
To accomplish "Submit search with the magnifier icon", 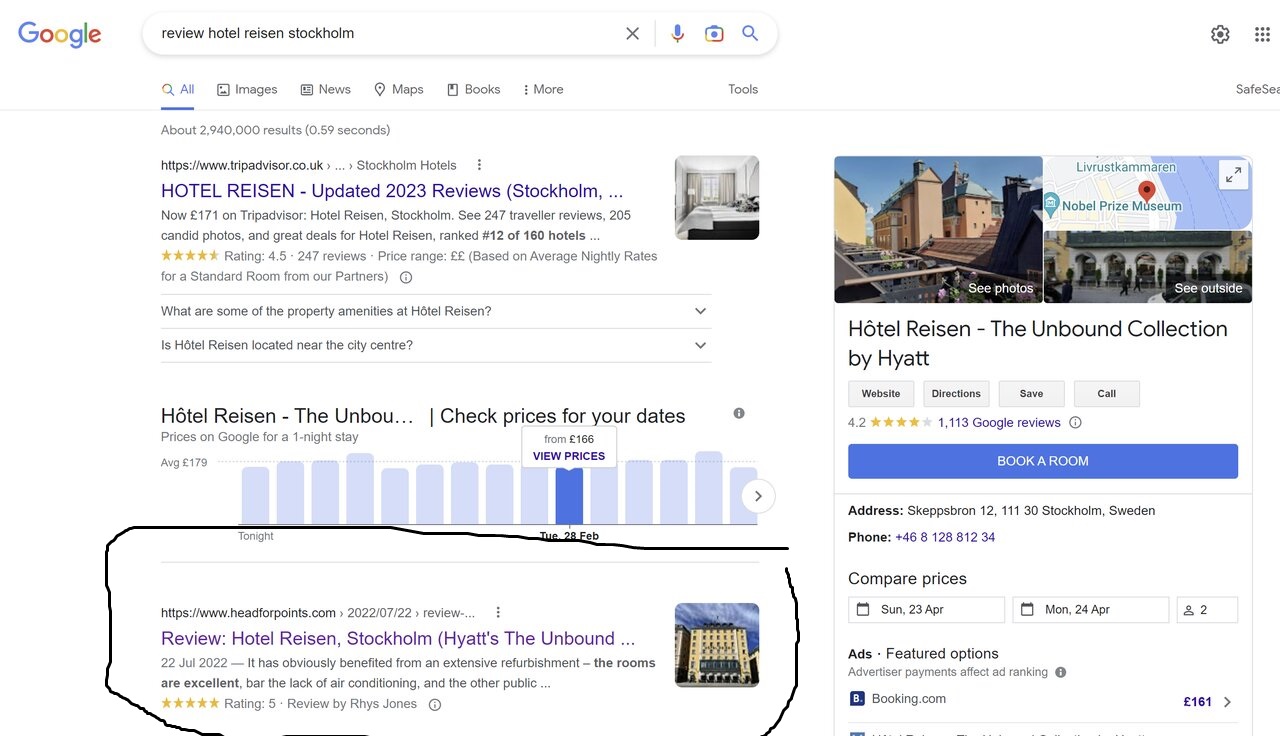I will 750,34.
